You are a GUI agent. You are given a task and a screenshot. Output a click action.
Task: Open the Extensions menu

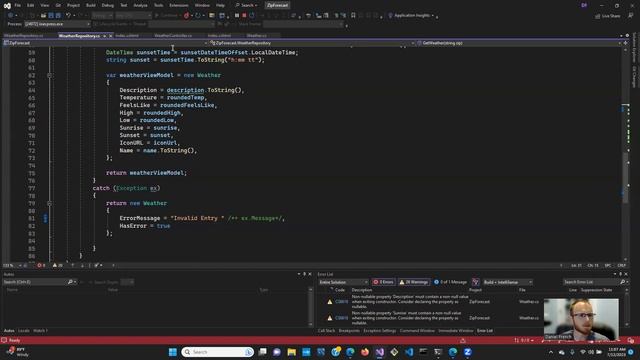coord(179,5)
